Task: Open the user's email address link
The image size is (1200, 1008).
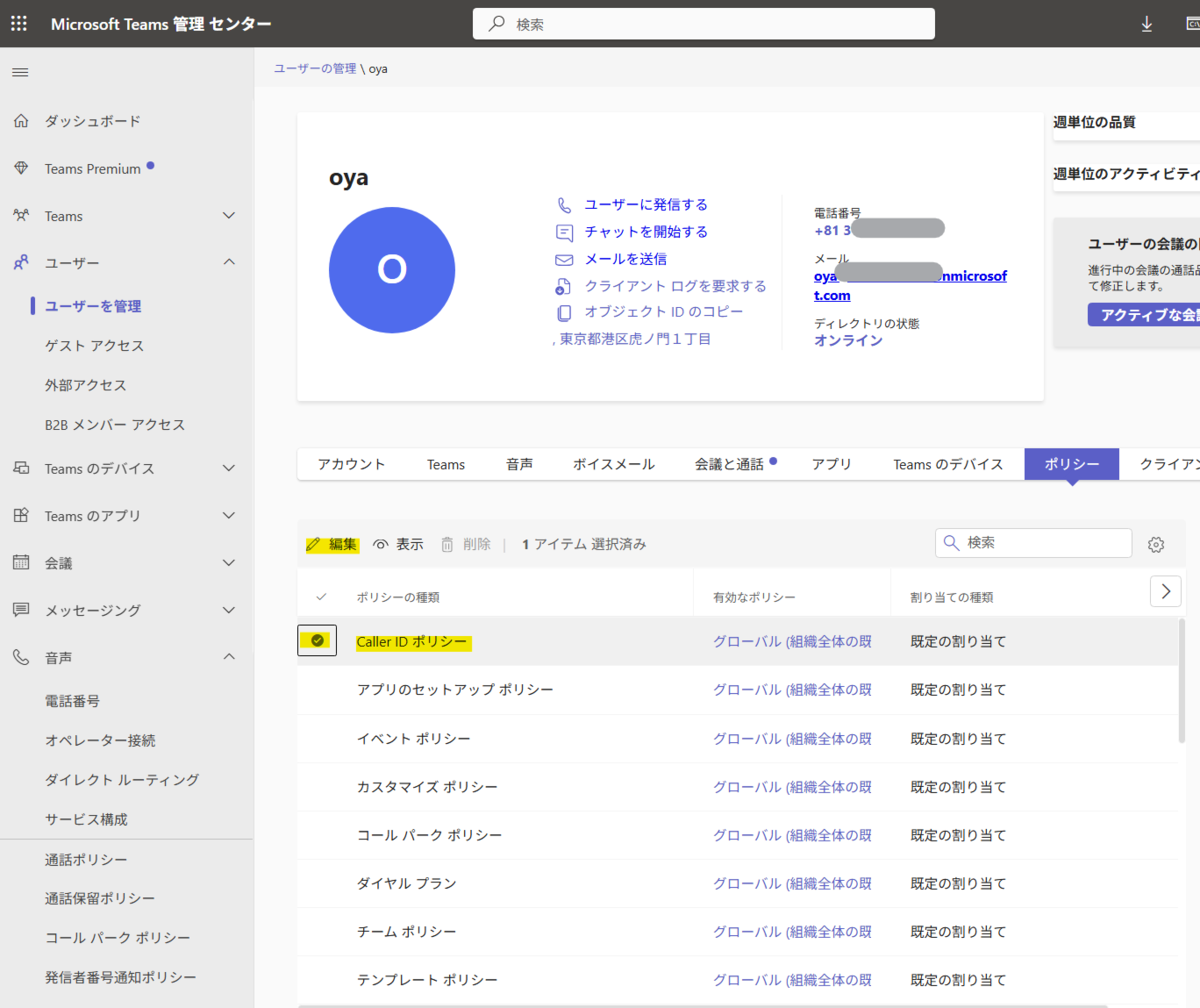Action: (910, 285)
